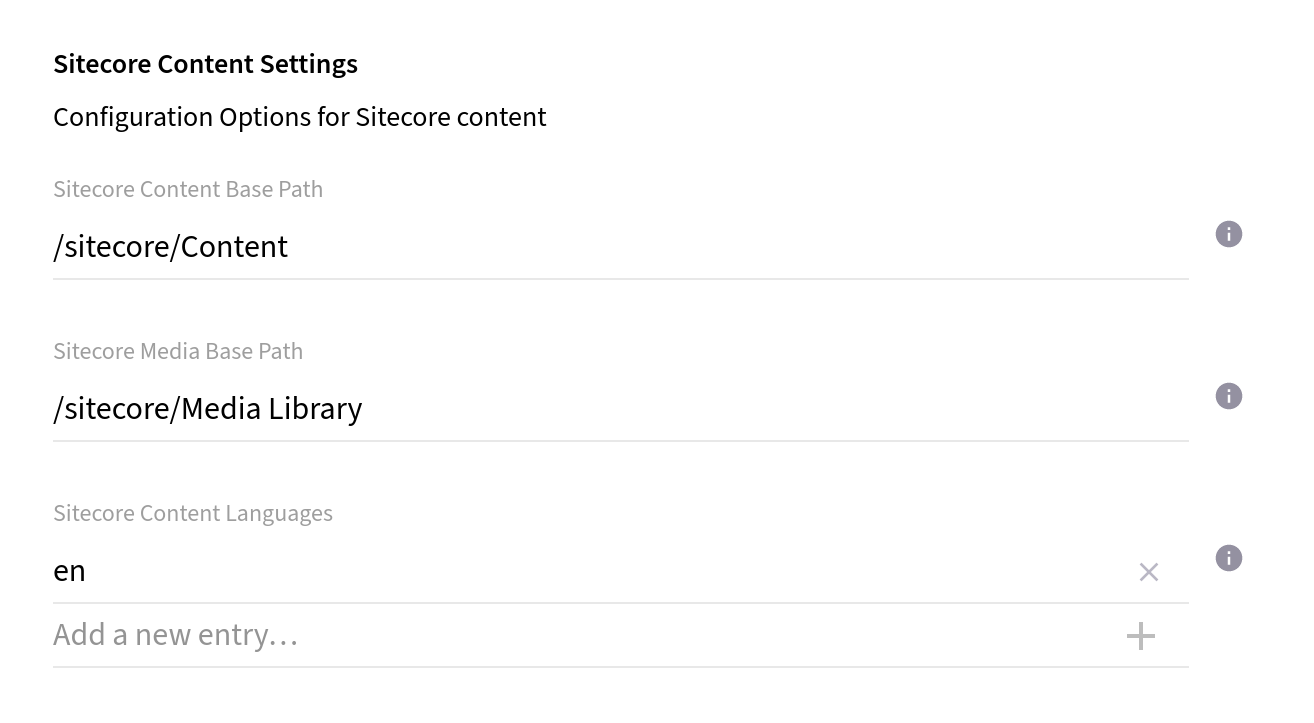
Task: Click the info icon beside Media Base Path
Action: (x=1228, y=396)
